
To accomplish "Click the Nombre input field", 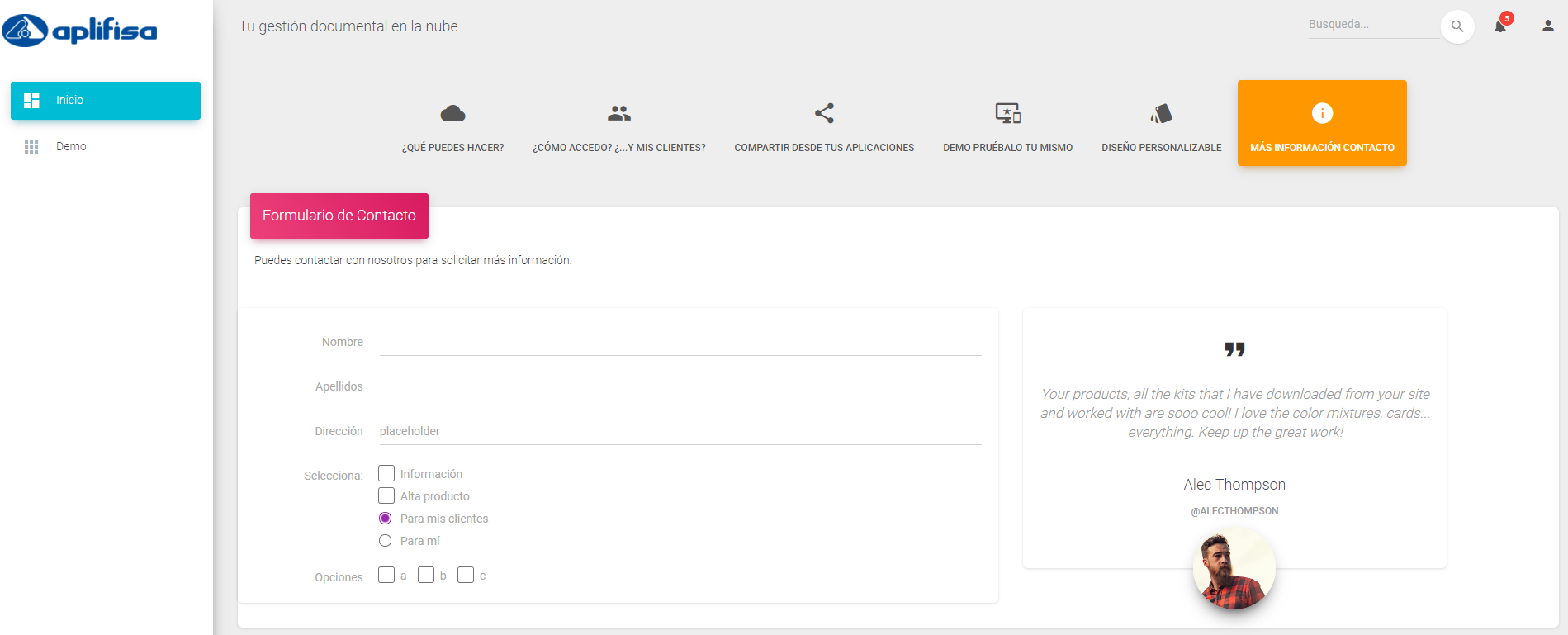I will coord(680,342).
